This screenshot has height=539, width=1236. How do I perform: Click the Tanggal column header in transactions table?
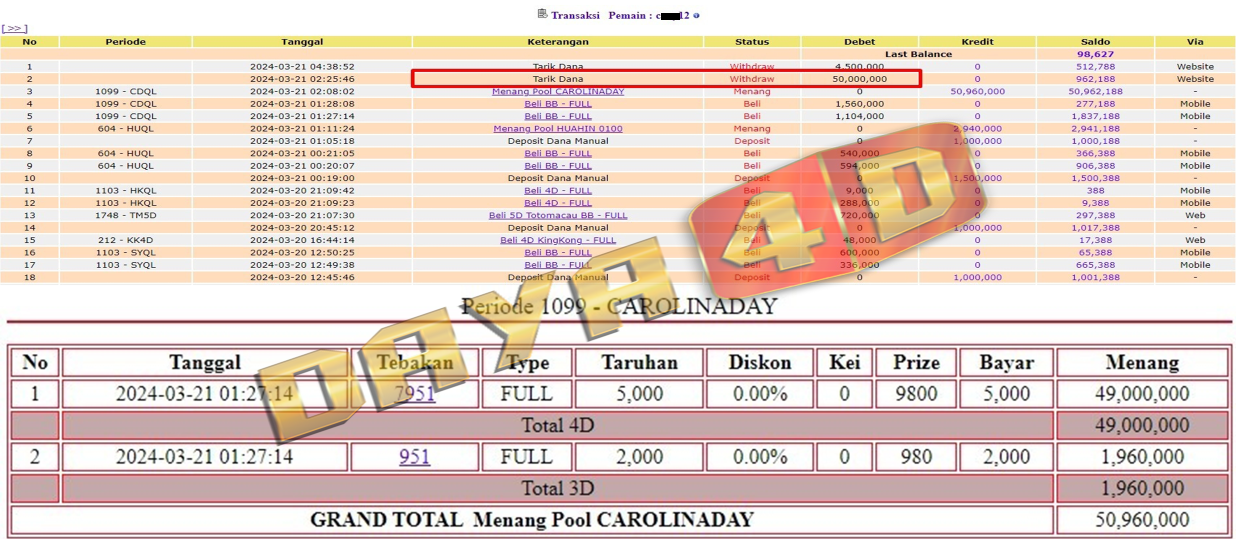pyautogui.click(x=302, y=42)
